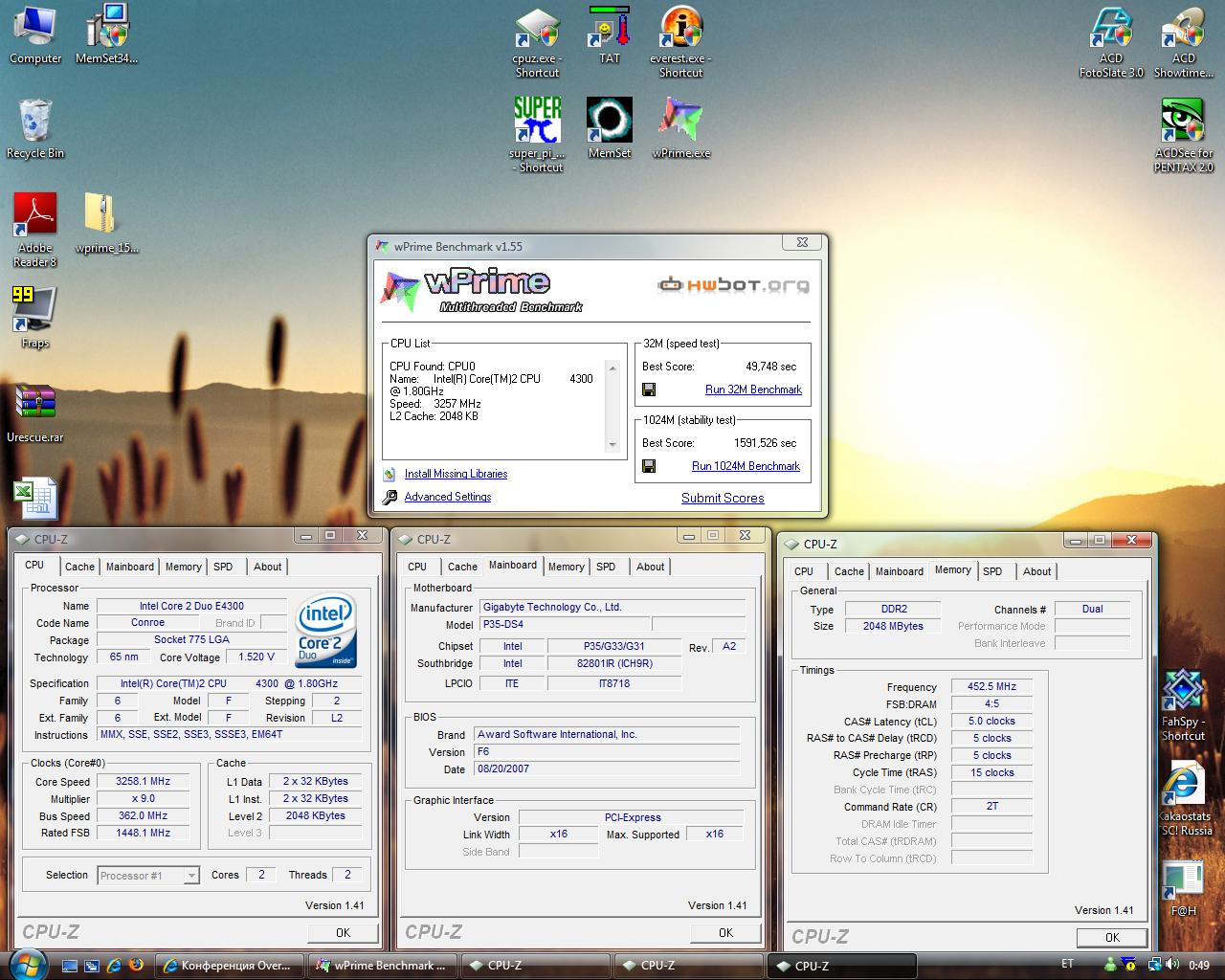
Task: Open the Processor #1 selection dropdown
Action: (x=148, y=876)
